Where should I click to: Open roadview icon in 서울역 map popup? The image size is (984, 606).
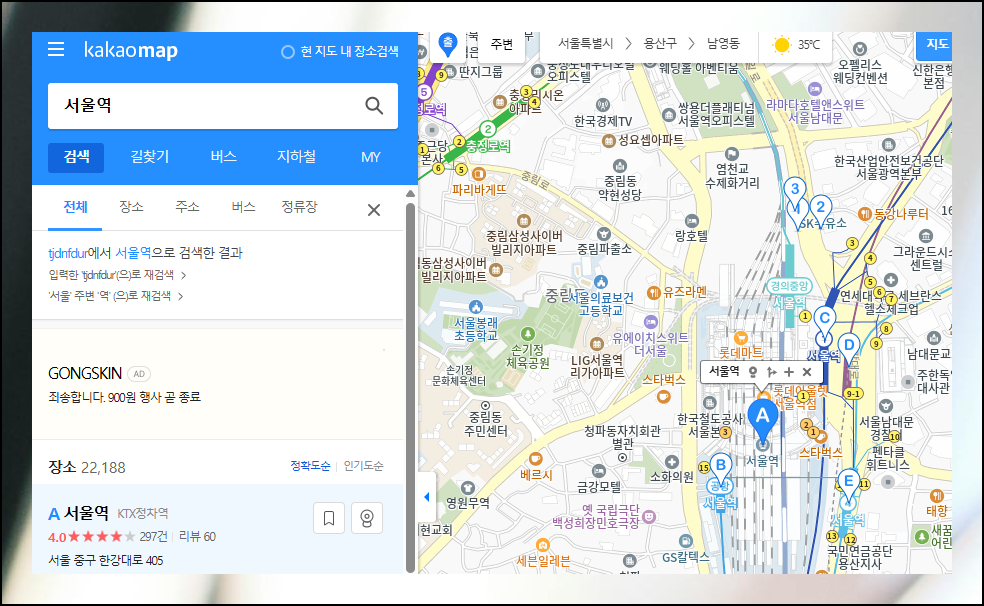tap(753, 372)
